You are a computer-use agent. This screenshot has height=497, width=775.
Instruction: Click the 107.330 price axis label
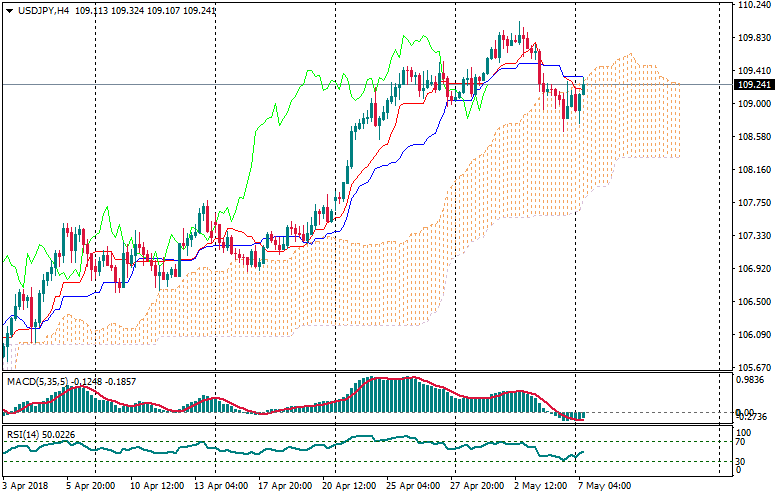pos(749,236)
